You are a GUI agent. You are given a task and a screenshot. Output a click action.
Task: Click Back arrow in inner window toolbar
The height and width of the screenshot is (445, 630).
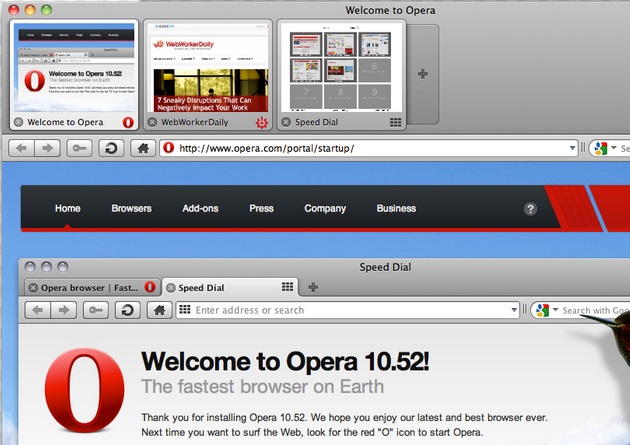38,310
